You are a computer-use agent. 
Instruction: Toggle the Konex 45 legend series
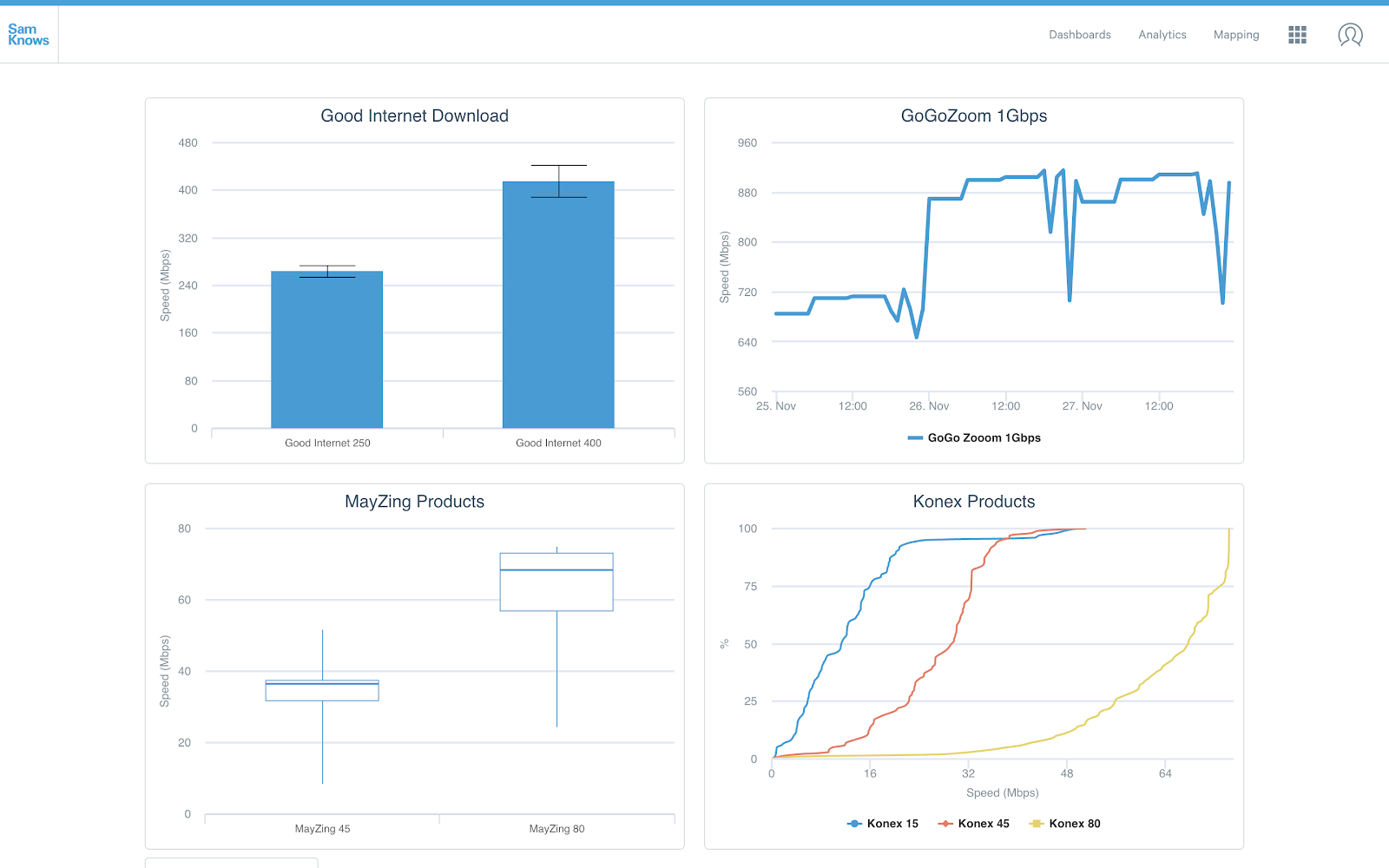pos(974,824)
